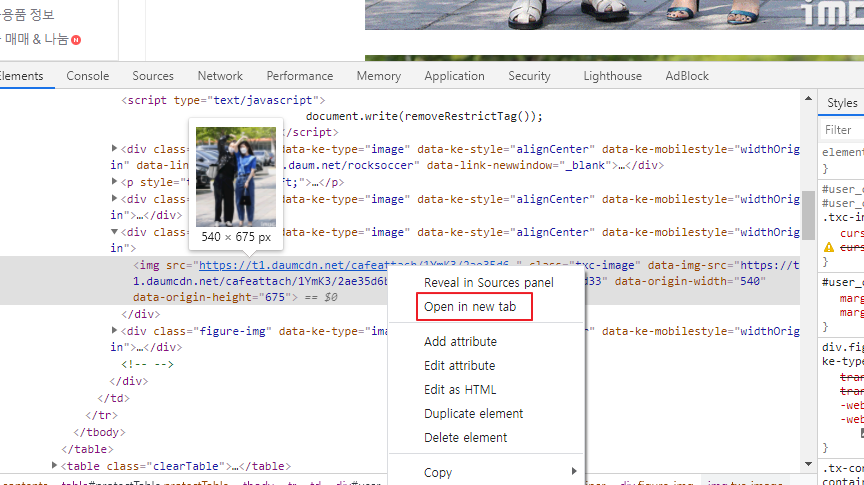Click the Copy submenu arrow
The image size is (864, 485).
coord(574,471)
